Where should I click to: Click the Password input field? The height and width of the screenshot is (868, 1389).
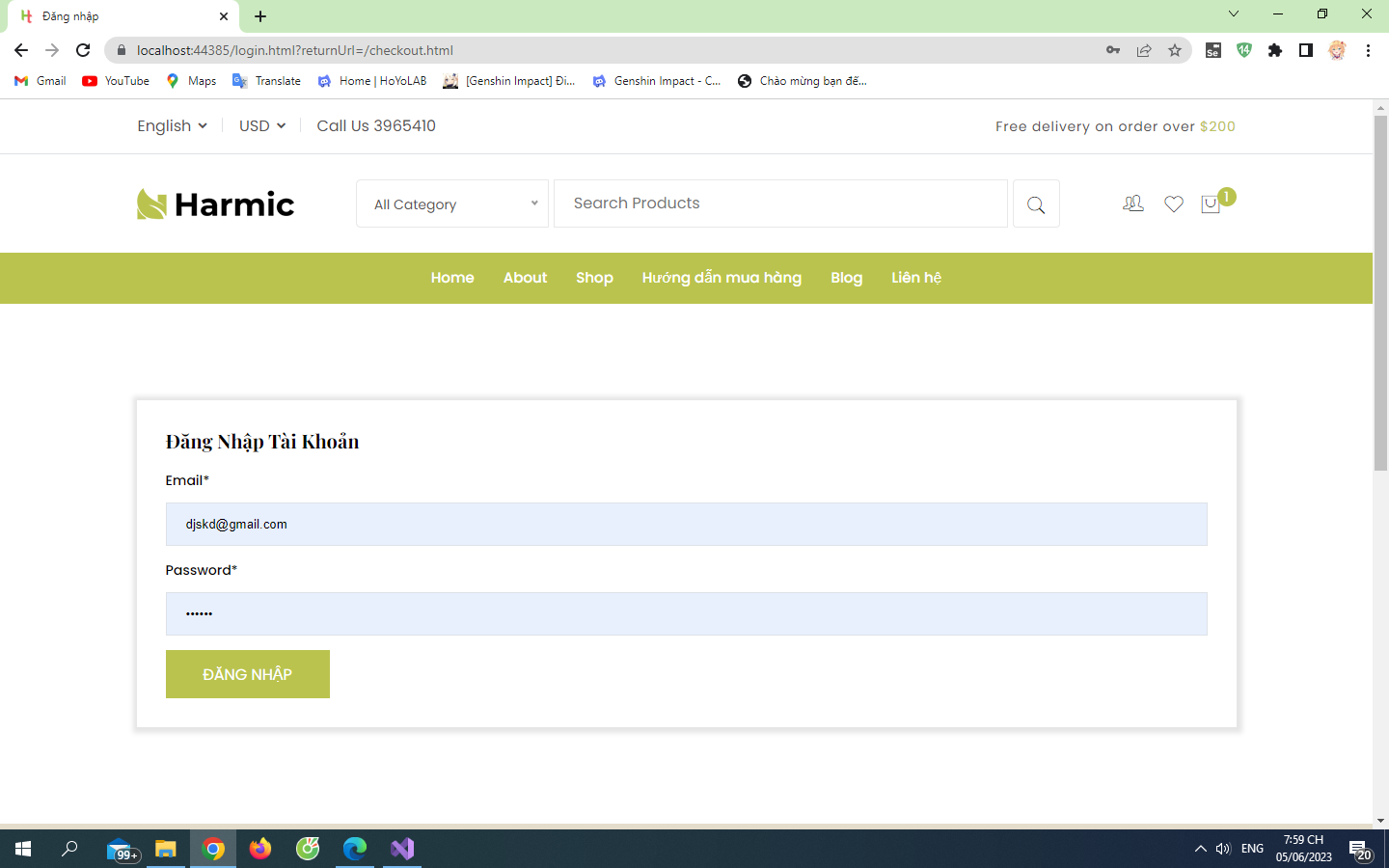[686, 613]
